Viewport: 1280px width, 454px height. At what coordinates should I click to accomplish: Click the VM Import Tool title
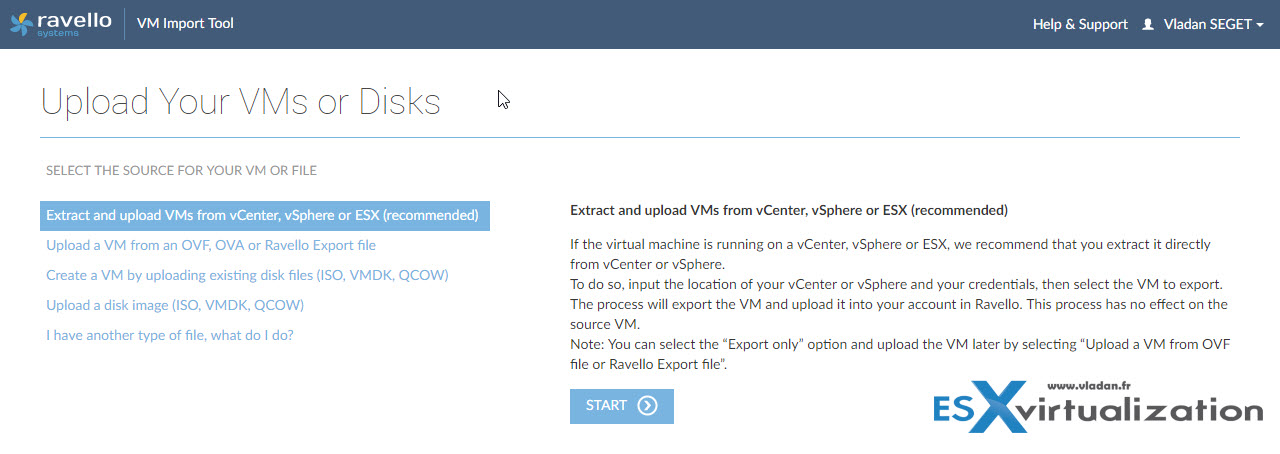(x=185, y=23)
